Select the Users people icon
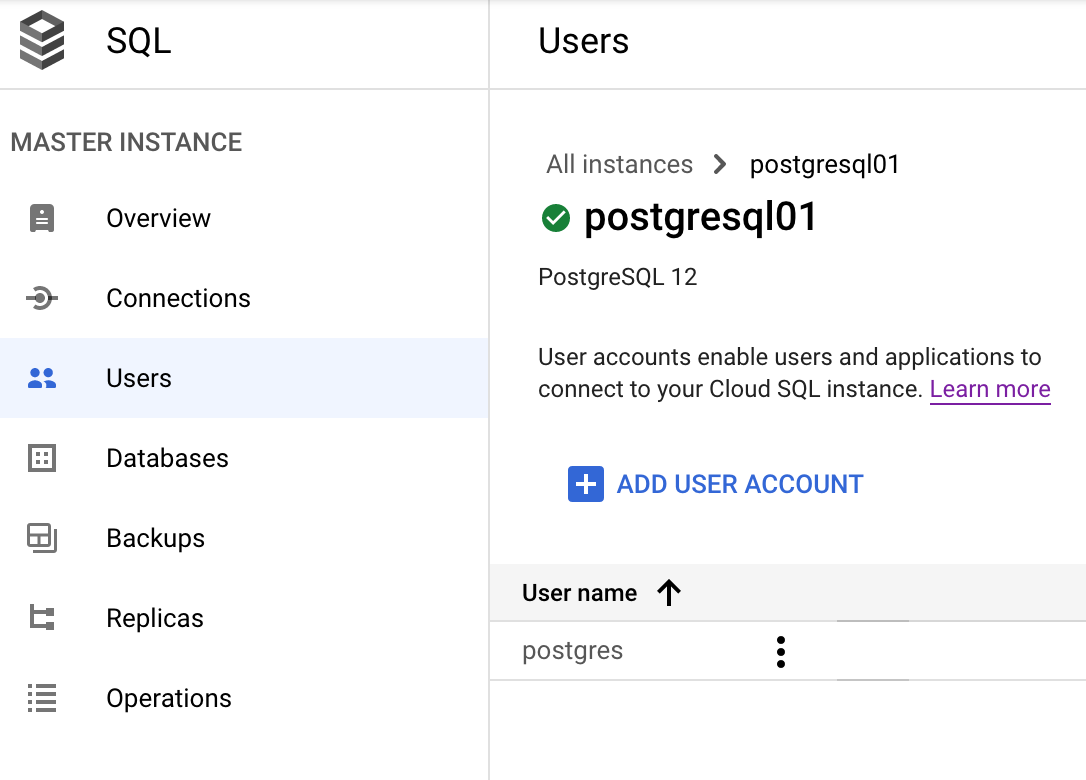 click(42, 378)
